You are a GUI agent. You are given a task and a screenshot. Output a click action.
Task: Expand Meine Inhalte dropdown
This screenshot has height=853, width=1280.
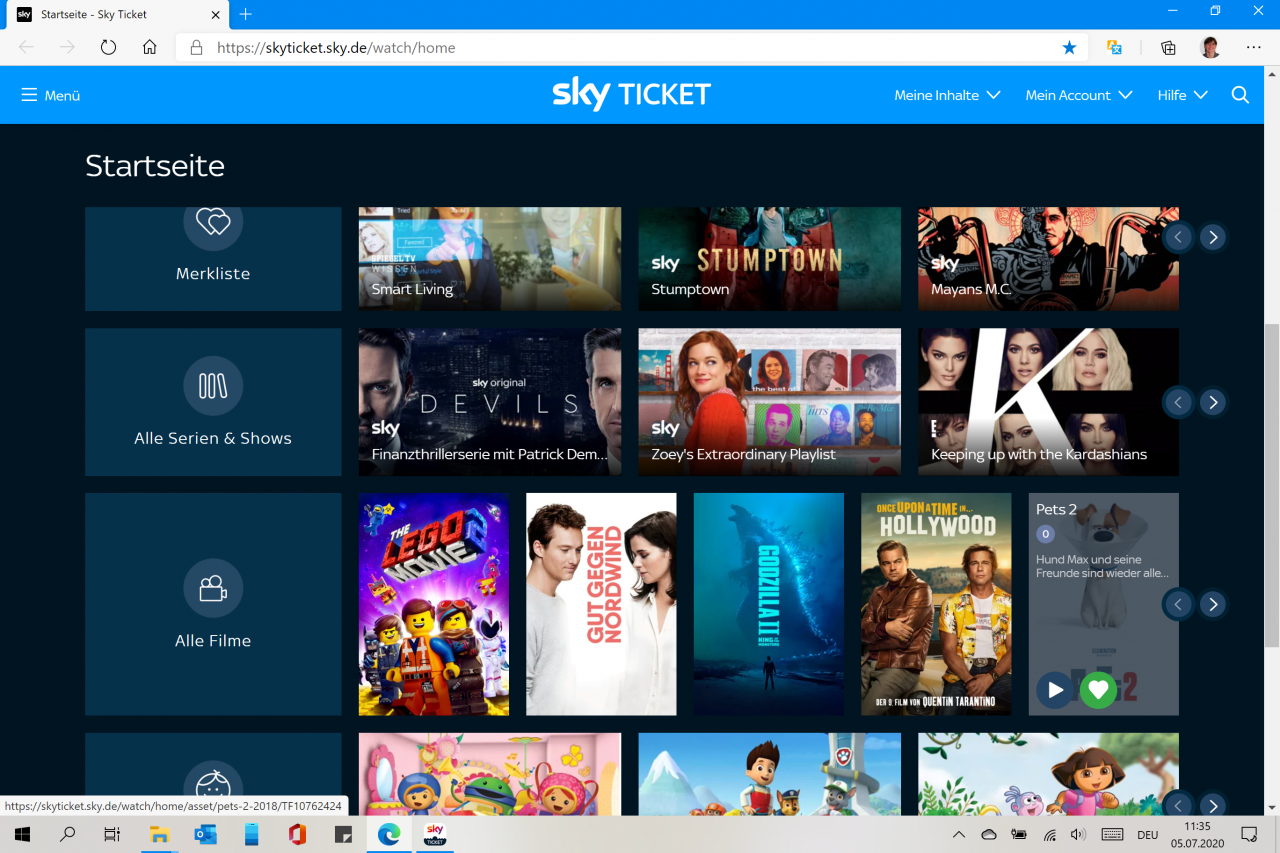(x=947, y=95)
